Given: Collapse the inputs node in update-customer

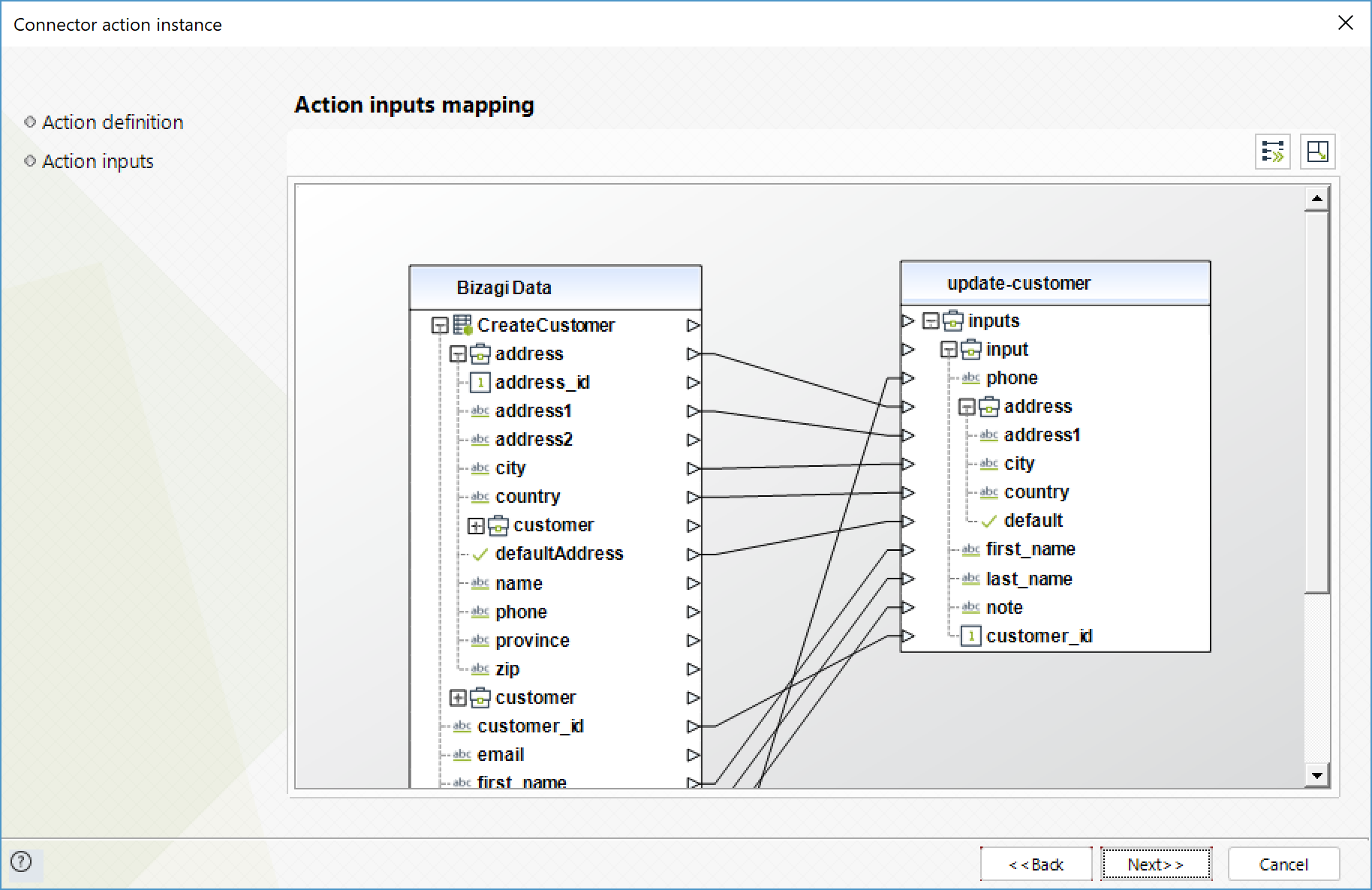Looking at the screenshot, I should tap(931, 321).
